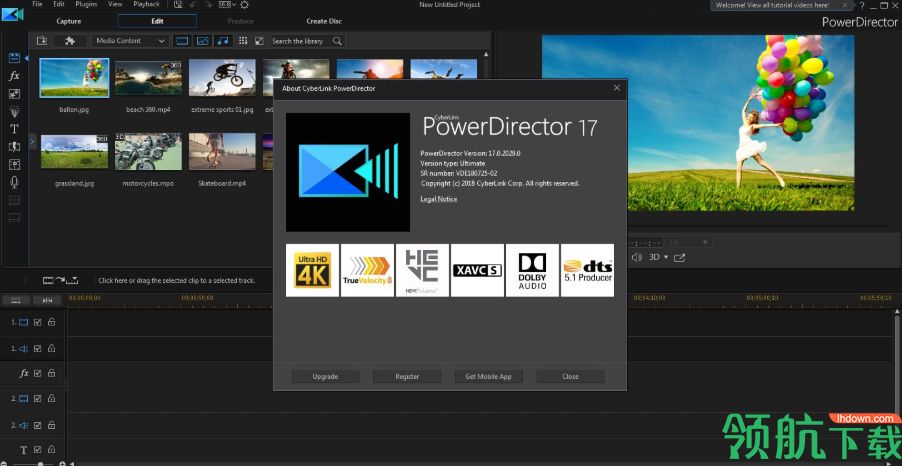Click the library thumbnail size icon
The width and height of the screenshot is (902, 466).
coord(259,41)
